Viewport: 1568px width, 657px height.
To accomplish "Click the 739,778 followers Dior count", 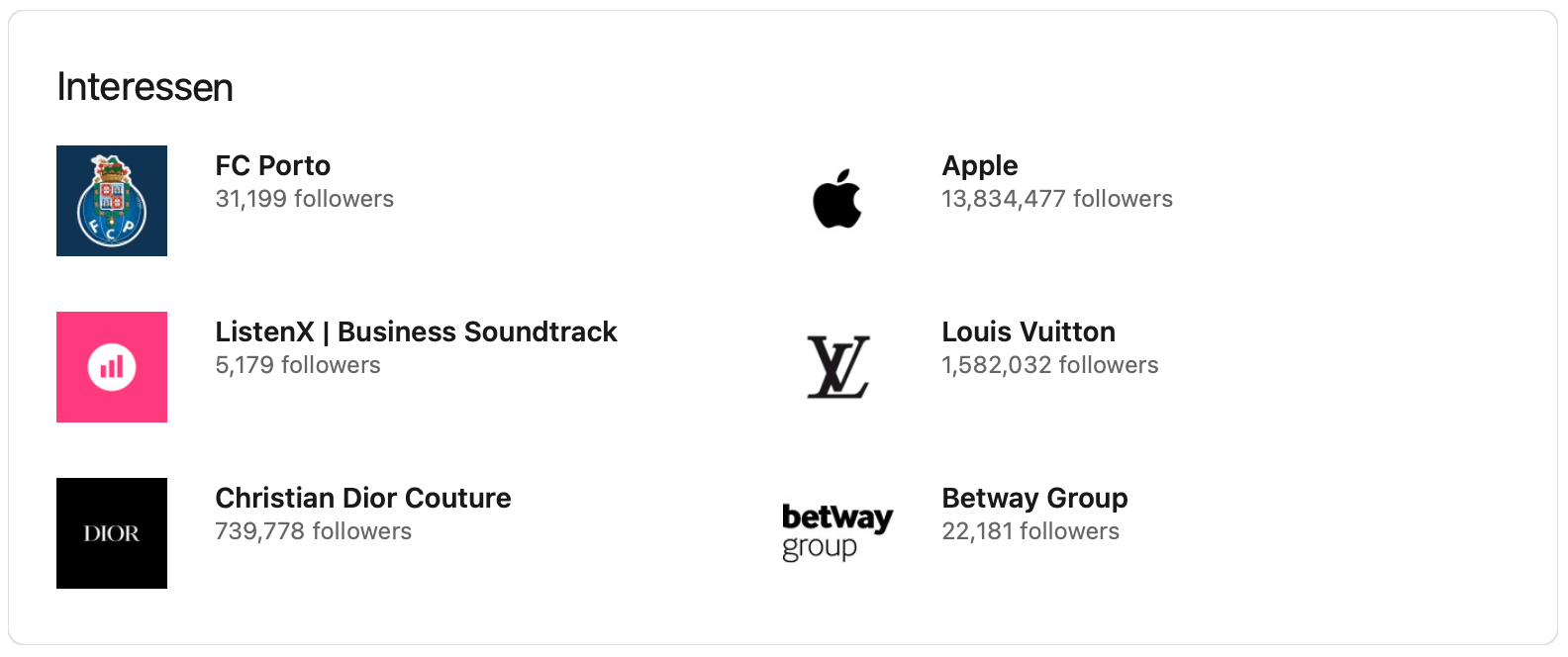I will coord(314,531).
